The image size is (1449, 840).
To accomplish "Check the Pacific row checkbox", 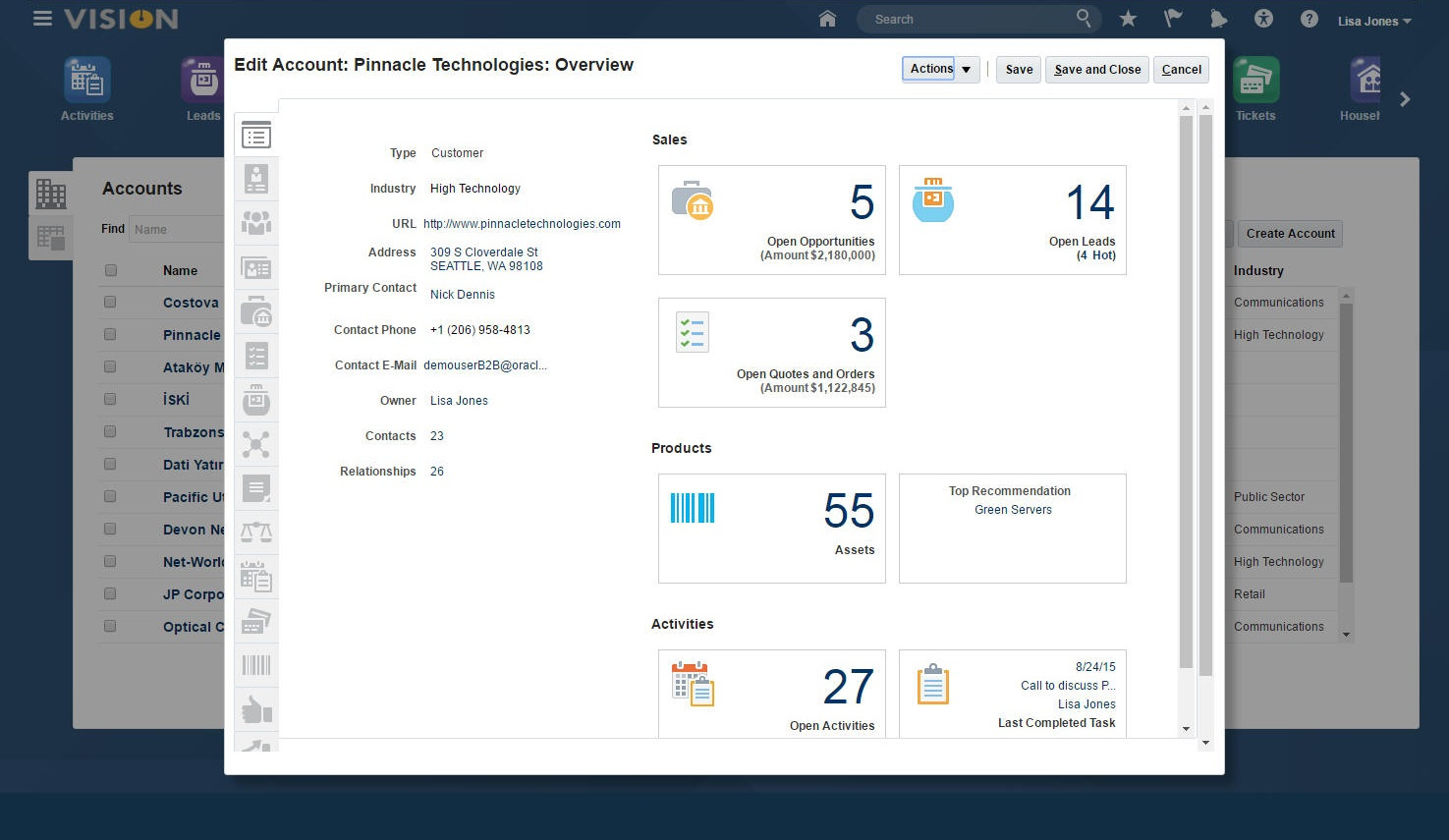I will [x=111, y=497].
